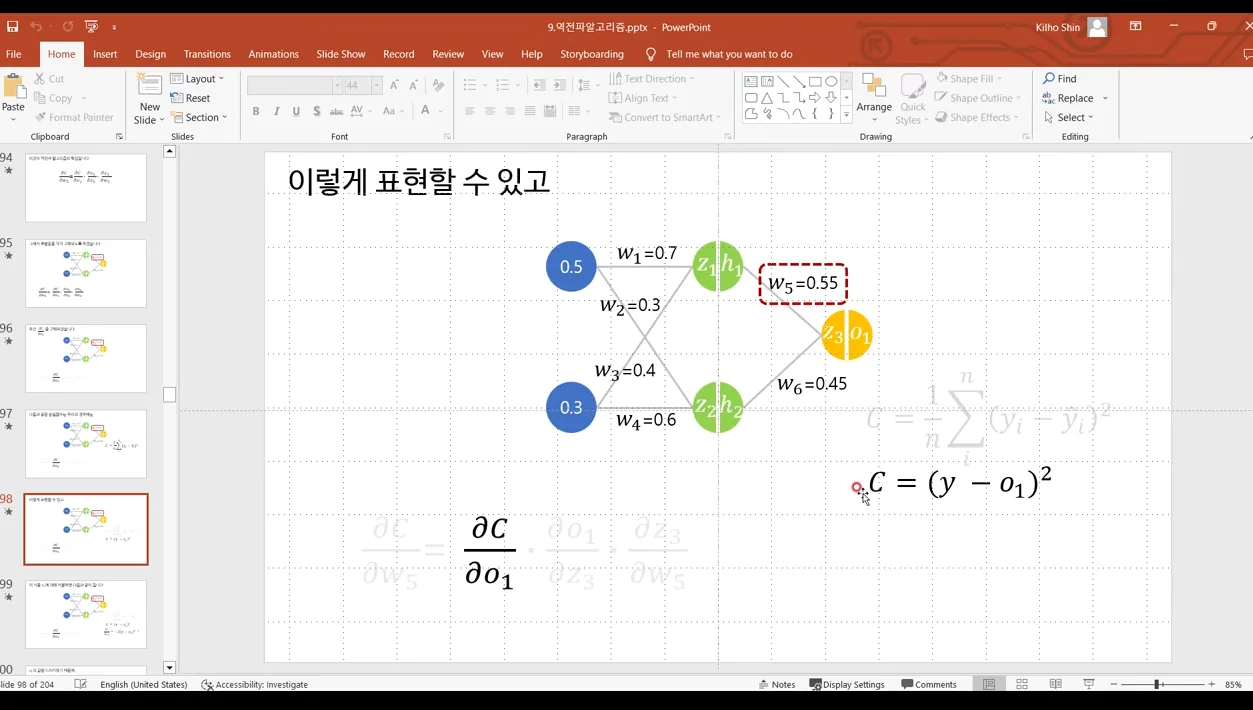The width and height of the screenshot is (1253, 710).
Task: Select slide 99 thumbnail
Action: coord(86,614)
